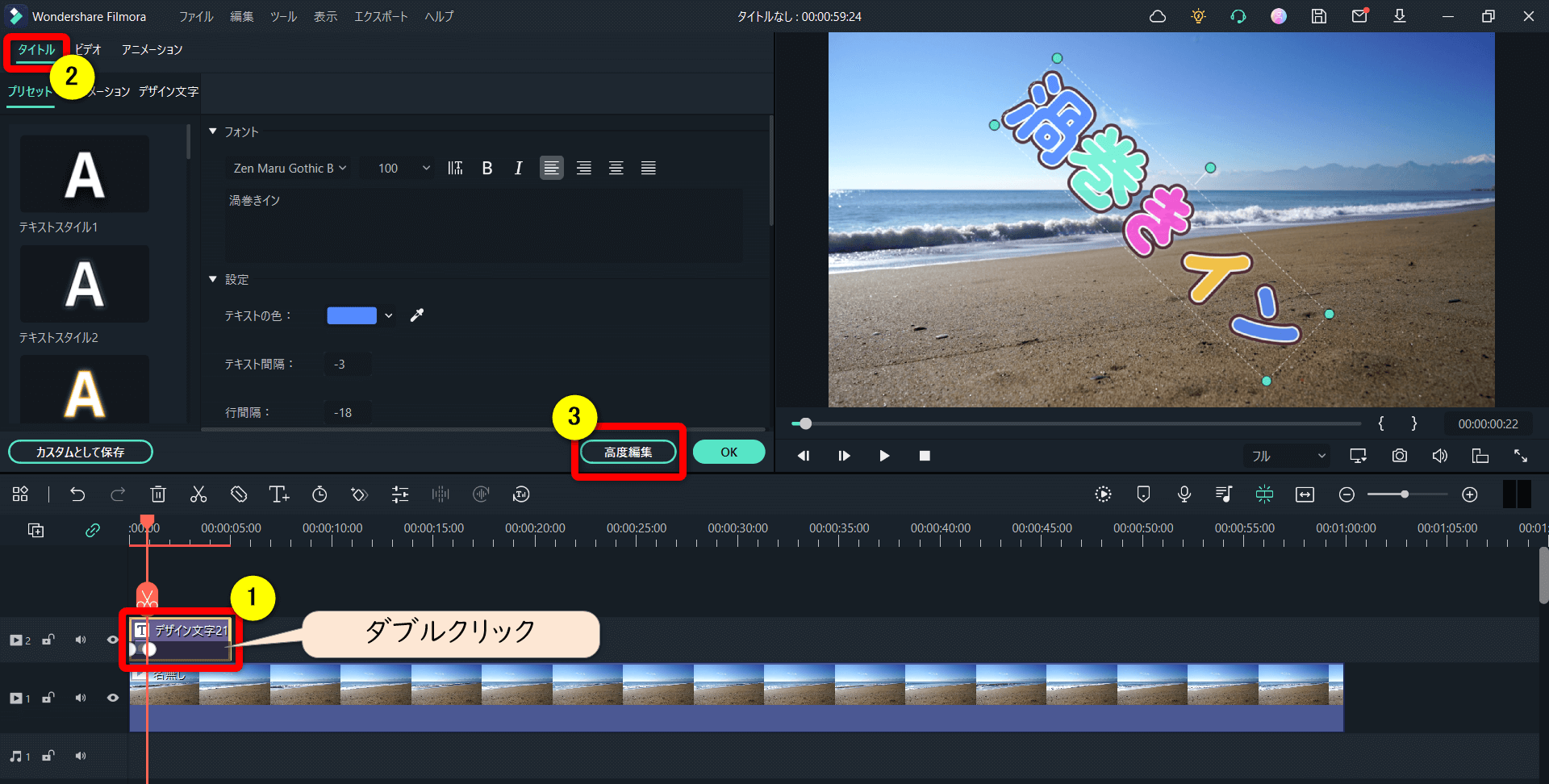Viewport: 1549px width, 784px height.
Task: Open the adjust sliders tool
Action: click(400, 494)
